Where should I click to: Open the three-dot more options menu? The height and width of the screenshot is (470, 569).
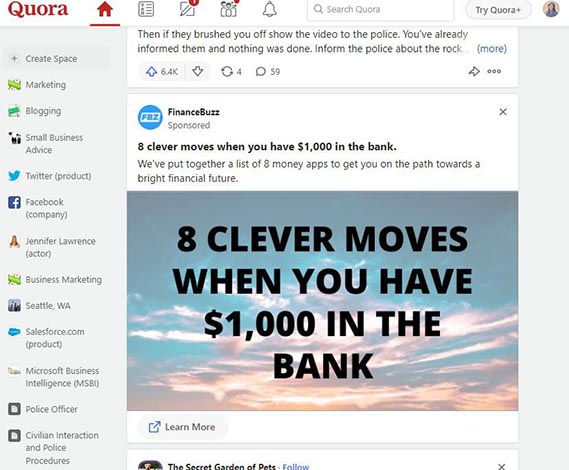point(494,71)
